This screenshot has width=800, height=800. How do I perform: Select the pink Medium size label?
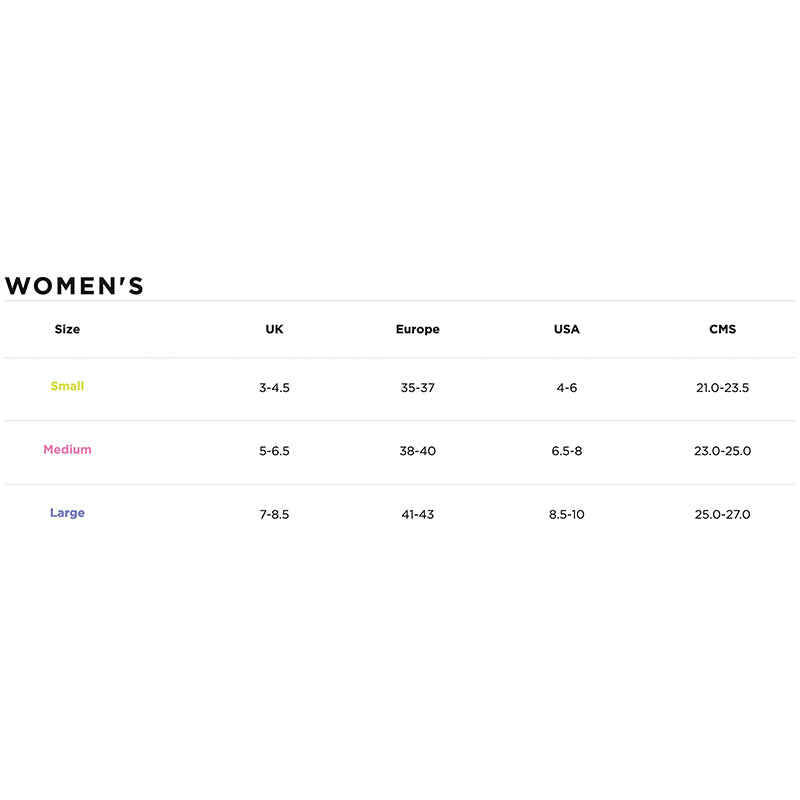pyautogui.click(x=67, y=450)
